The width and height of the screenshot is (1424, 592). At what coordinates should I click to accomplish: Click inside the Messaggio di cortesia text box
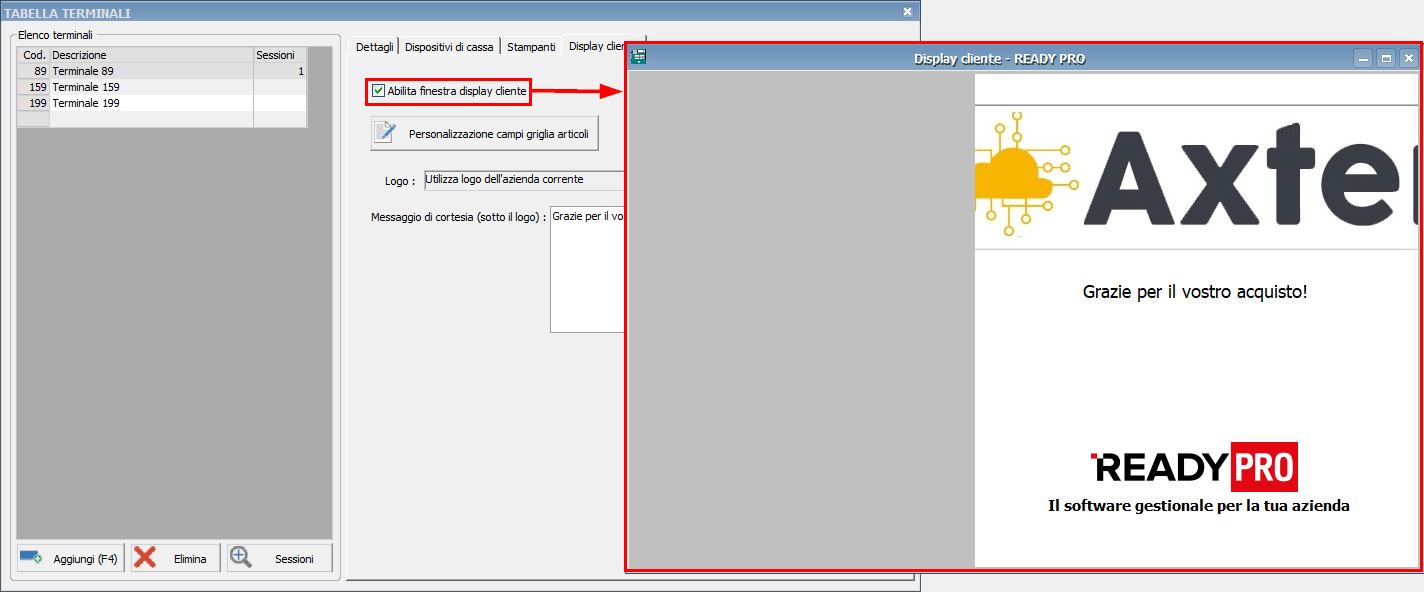(587, 271)
